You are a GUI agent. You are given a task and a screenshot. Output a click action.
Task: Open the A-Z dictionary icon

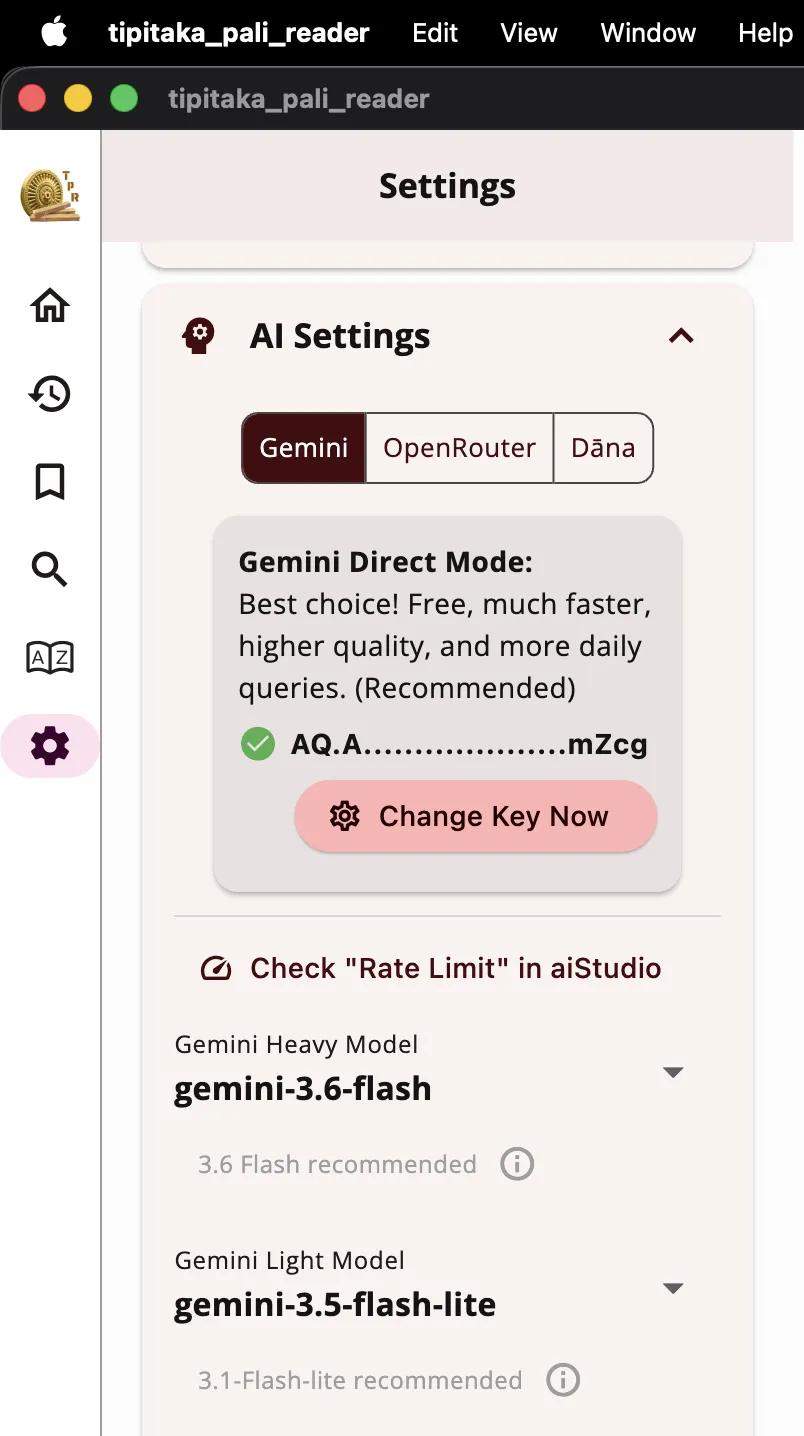click(50, 657)
